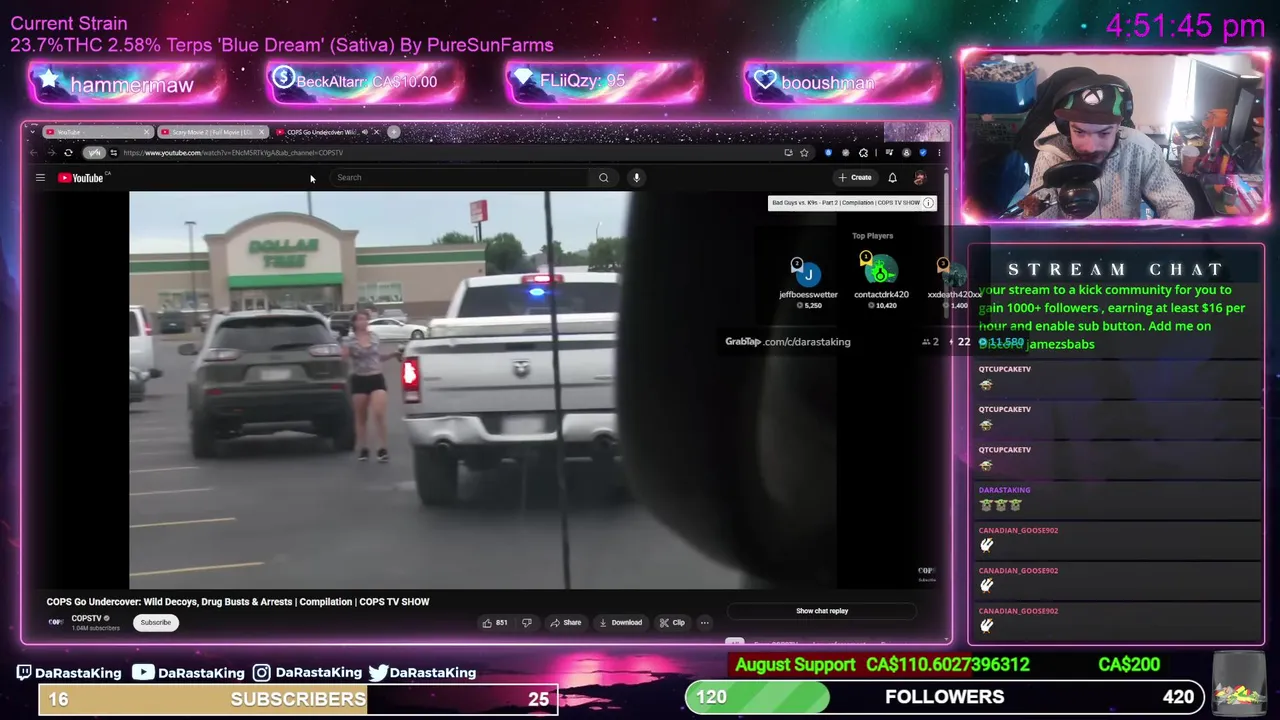
Task: Start voice search with the microphone icon
Action: [636, 178]
